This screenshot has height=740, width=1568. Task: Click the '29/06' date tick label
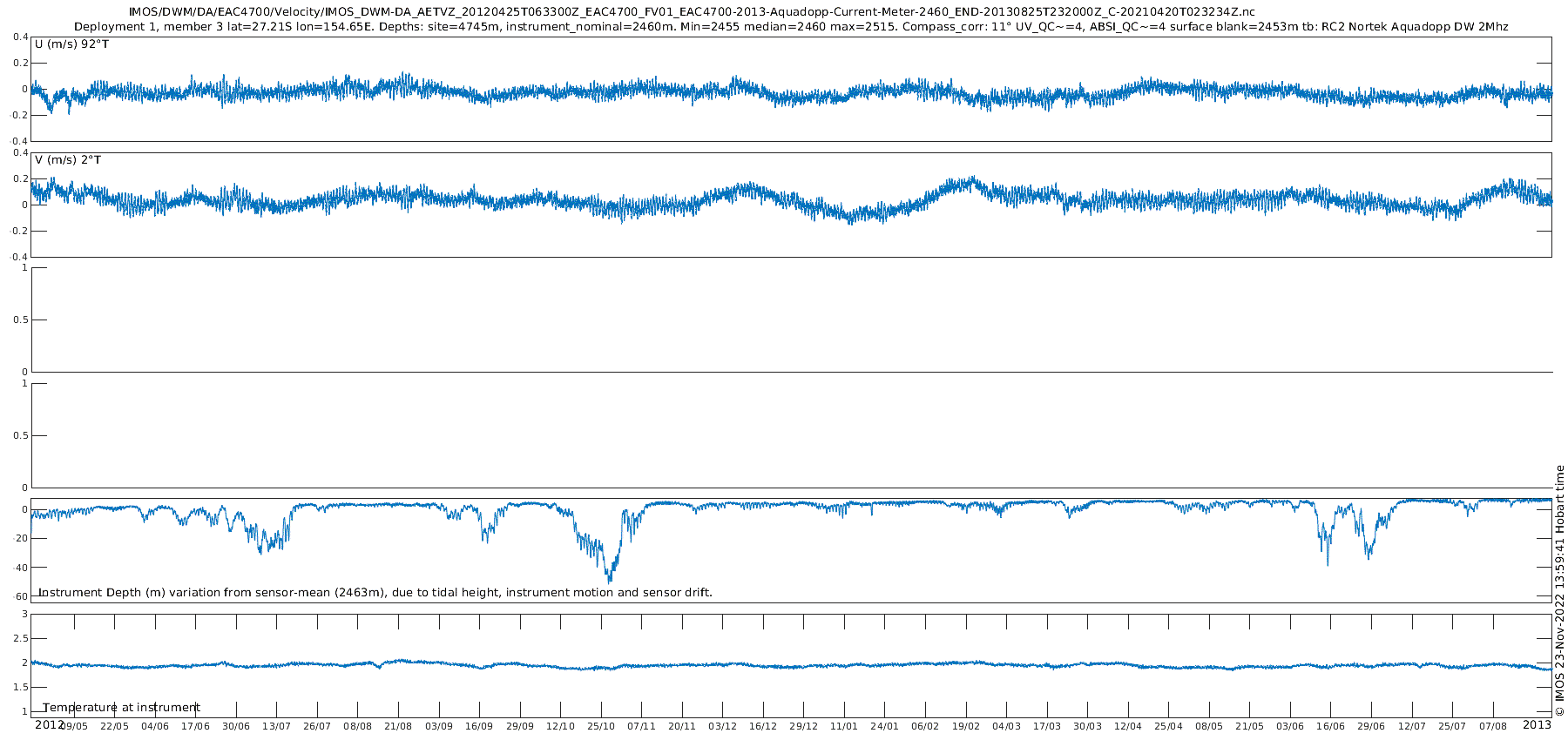click(1371, 726)
